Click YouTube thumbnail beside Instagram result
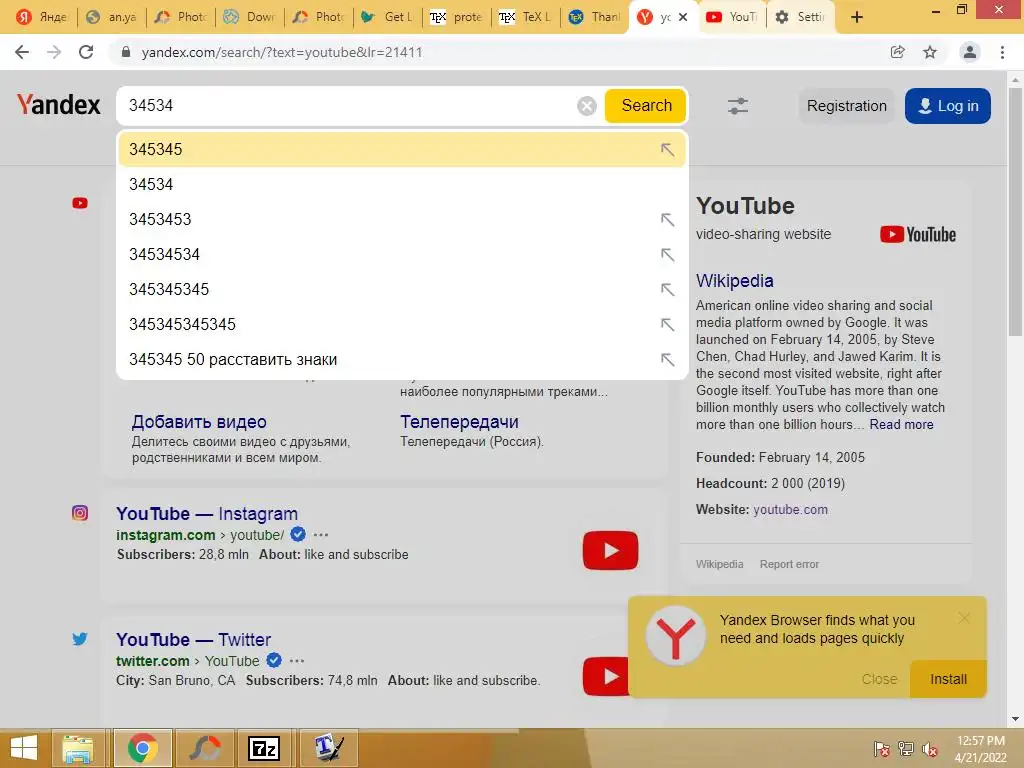 pos(610,551)
